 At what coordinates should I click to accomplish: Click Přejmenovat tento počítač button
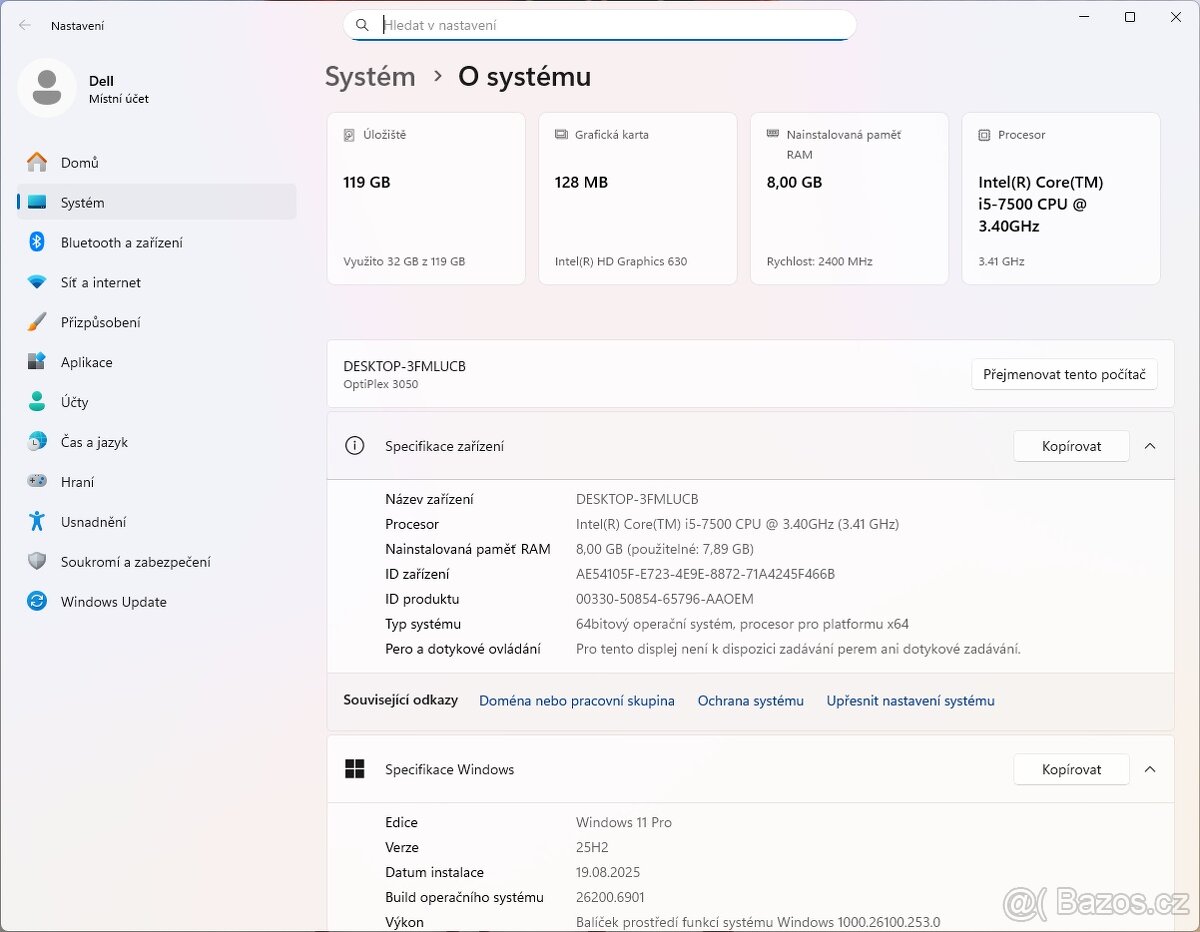pyautogui.click(x=1064, y=374)
